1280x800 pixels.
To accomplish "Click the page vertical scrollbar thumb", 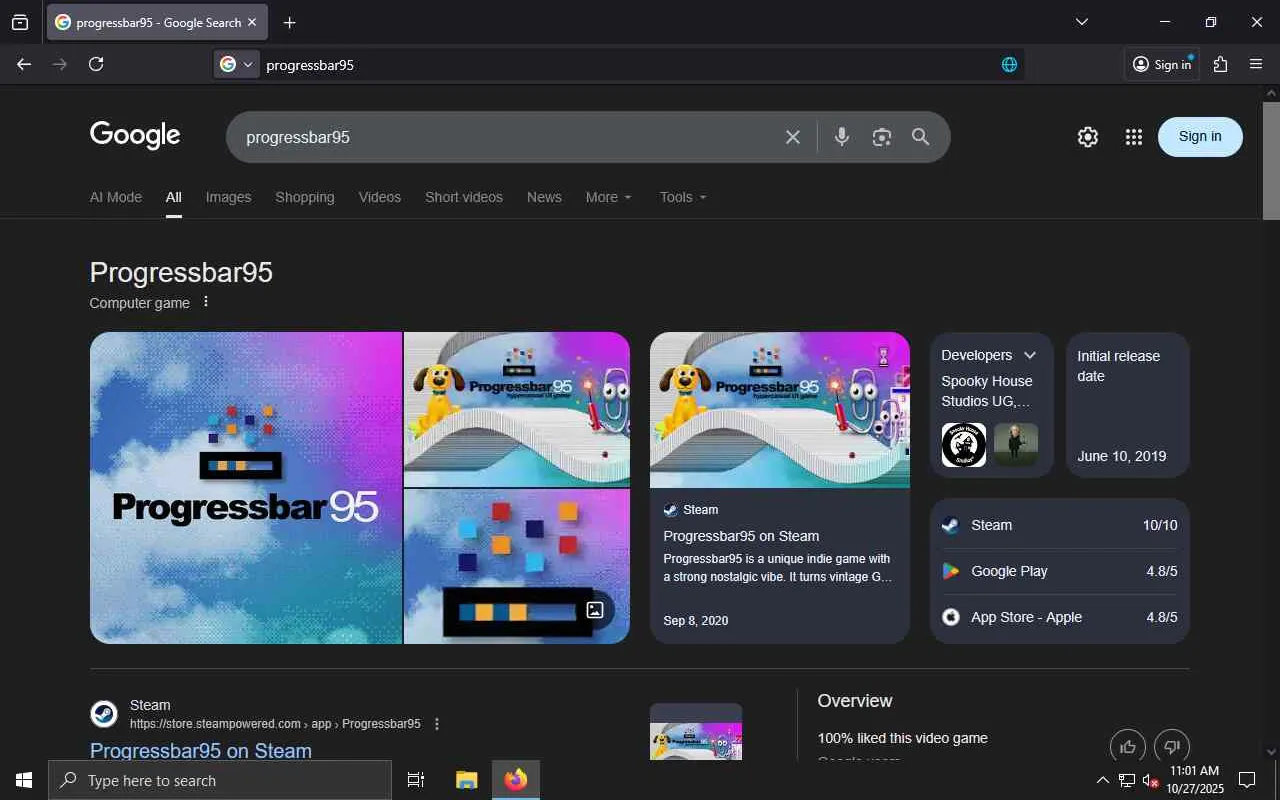I will (1271, 160).
